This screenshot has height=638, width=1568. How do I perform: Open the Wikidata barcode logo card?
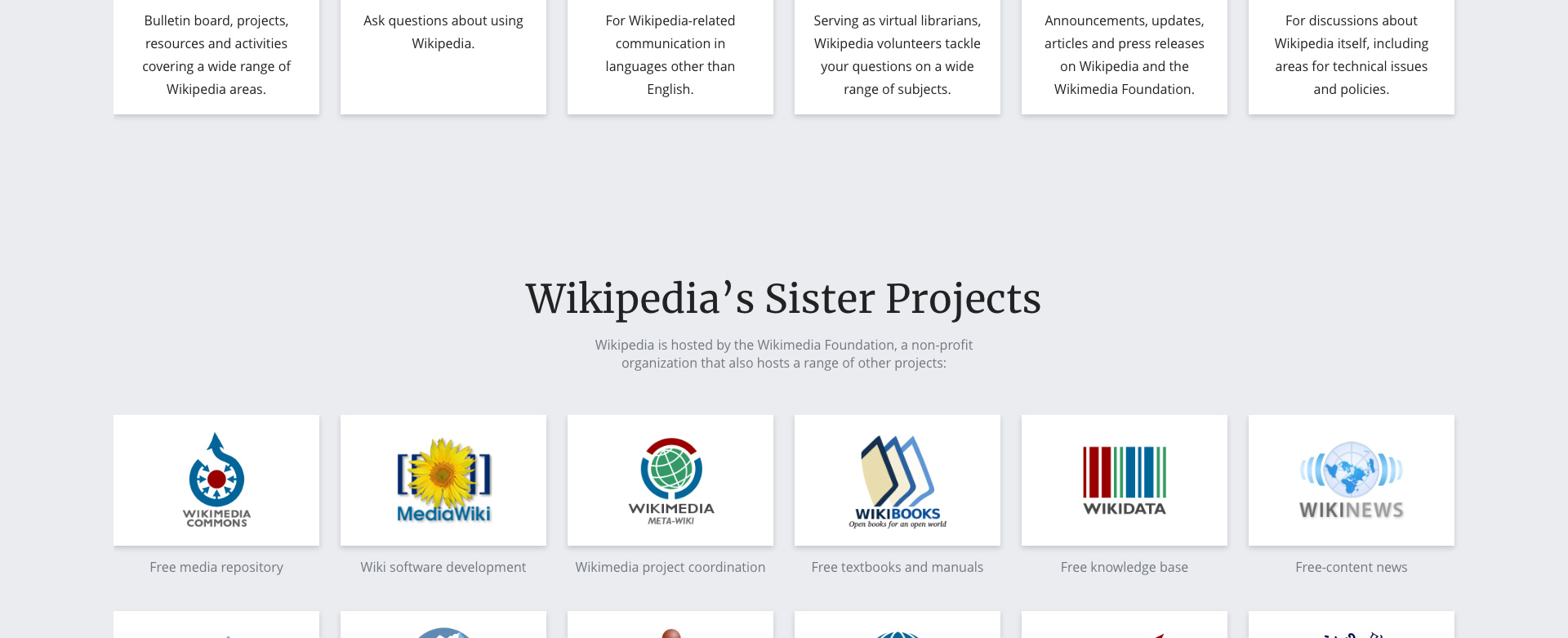coord(1125,480)
